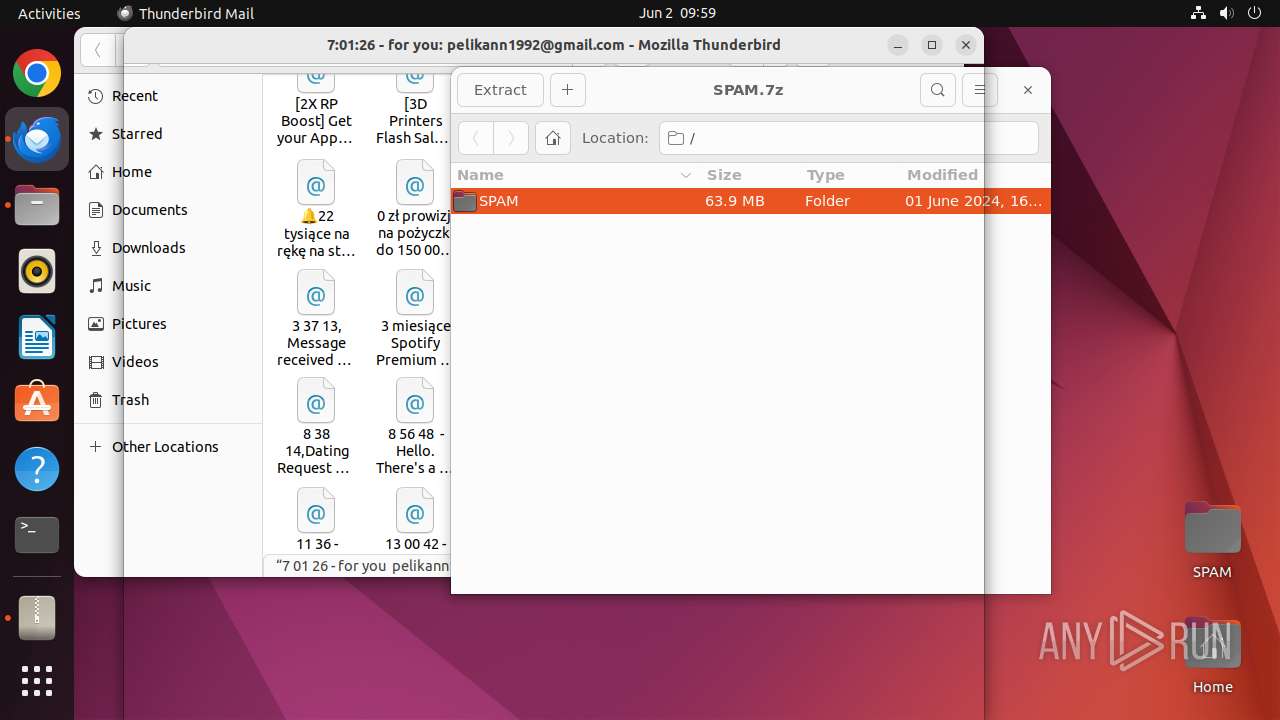Open the Thunderbird Mail app menu in top bar
The height and width of the screenshot is (720, 1280).
point(186,13)
